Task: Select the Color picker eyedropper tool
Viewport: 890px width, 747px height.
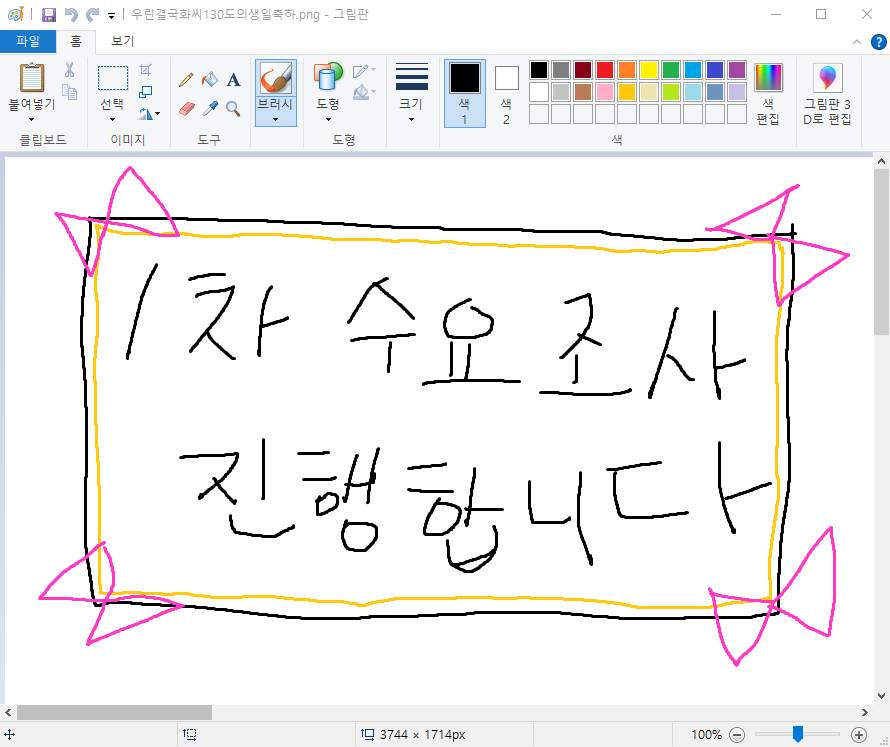Action: (210, 108)
